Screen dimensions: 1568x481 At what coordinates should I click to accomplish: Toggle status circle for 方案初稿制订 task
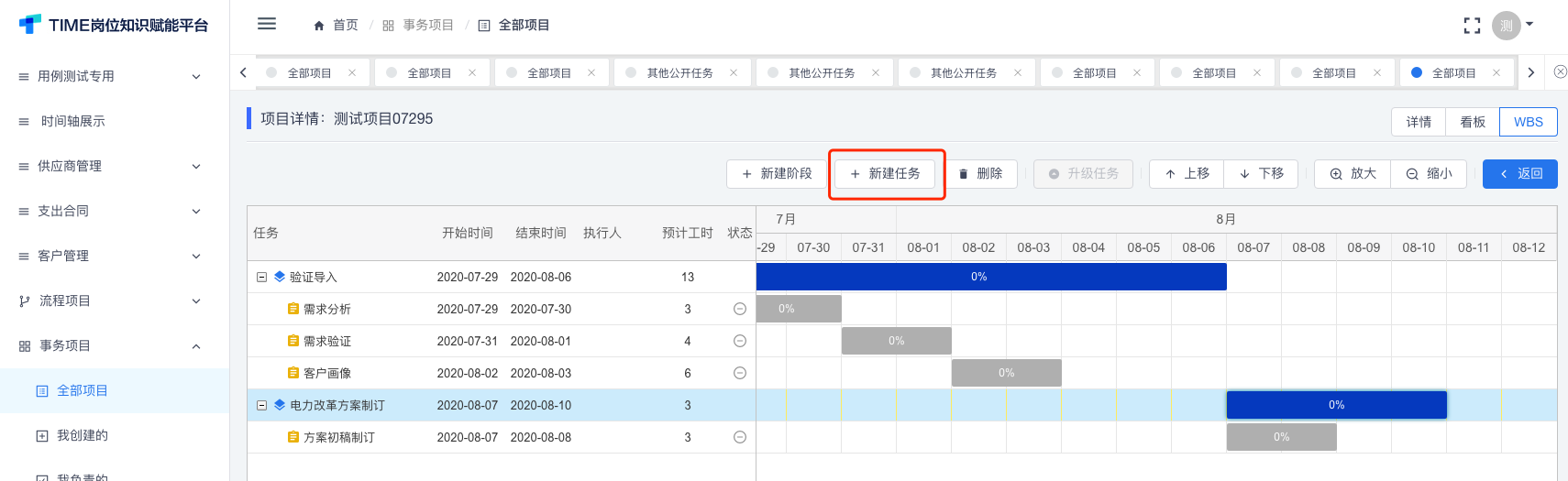coord(740,438)
